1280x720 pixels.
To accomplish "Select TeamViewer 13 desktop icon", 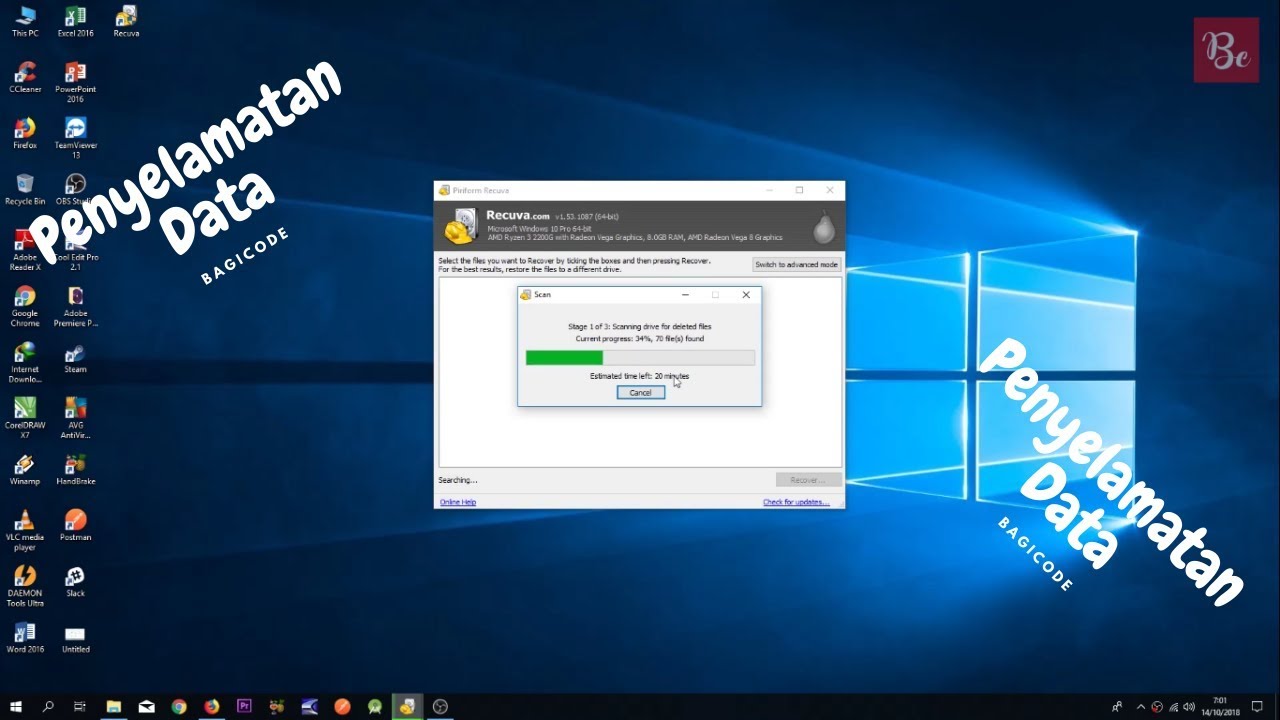I will [x=75, y=138].
